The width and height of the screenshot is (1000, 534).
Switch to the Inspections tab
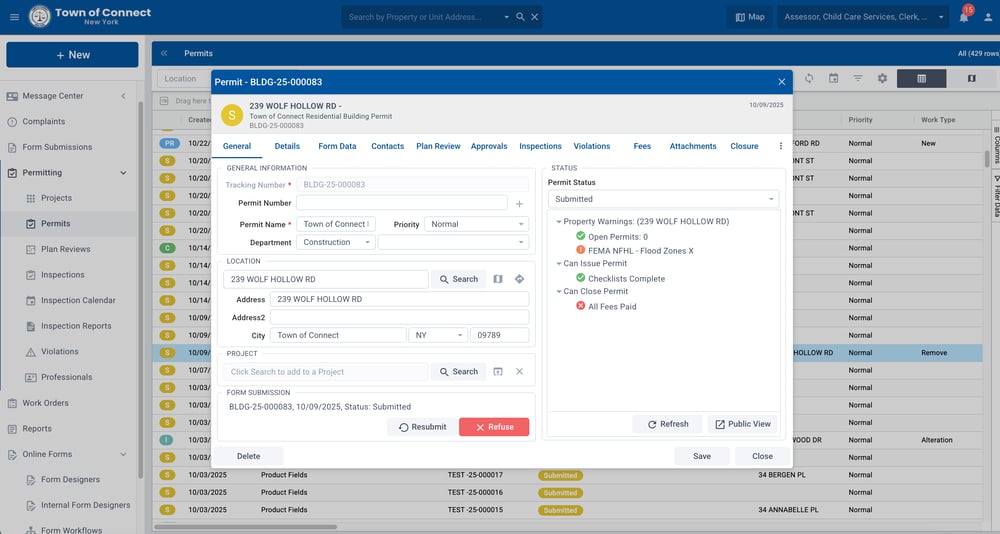pyautogui.click(x=540, y=146)
